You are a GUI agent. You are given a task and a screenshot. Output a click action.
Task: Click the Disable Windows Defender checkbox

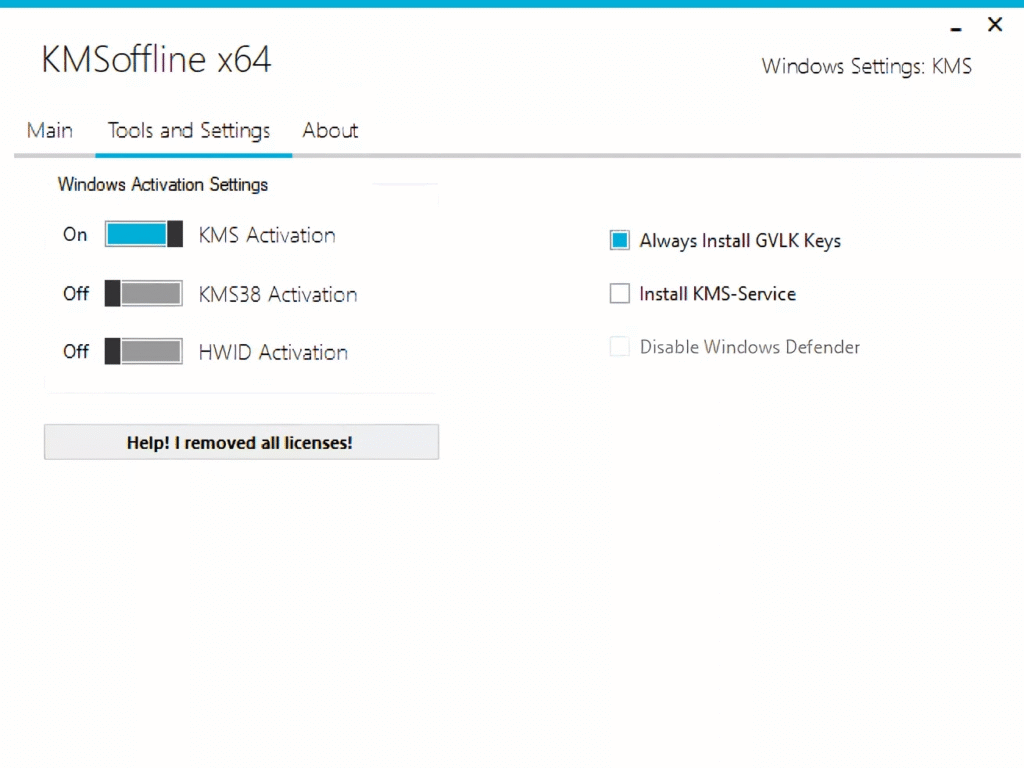click(x=619, y=346)
